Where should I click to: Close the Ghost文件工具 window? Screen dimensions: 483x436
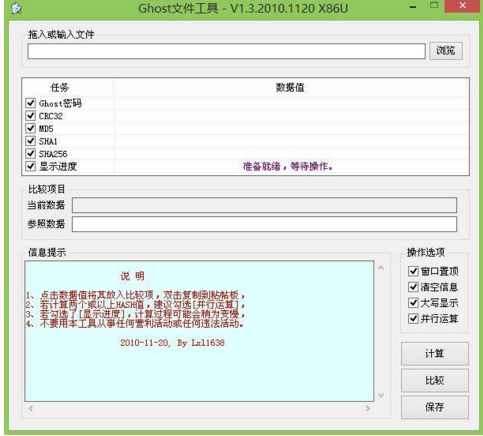point(463,6)
